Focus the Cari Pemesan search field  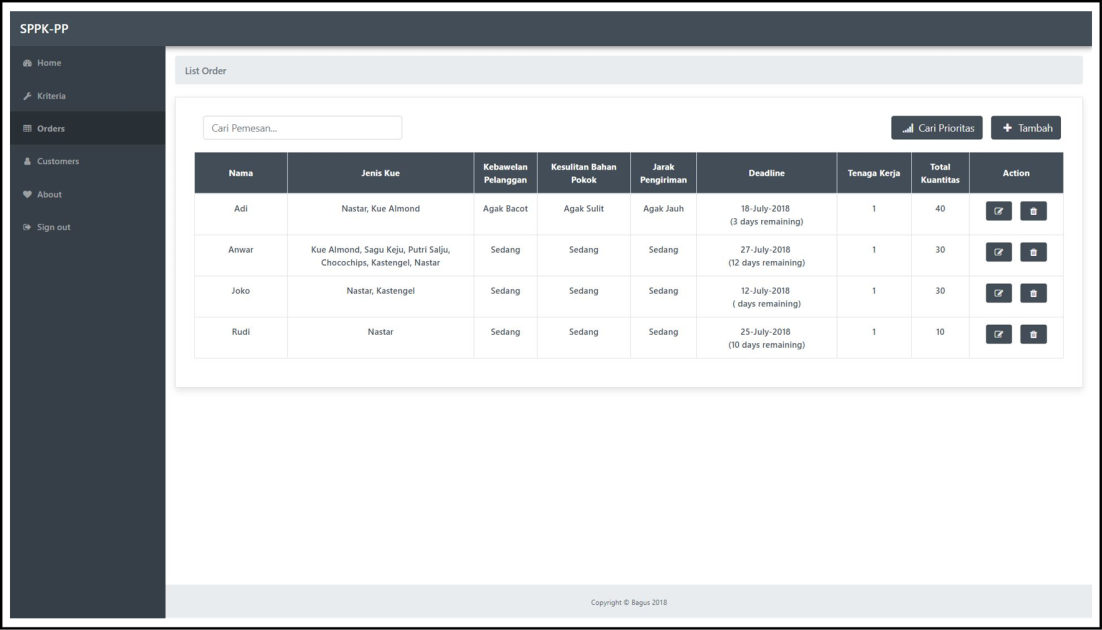(302, 128)
